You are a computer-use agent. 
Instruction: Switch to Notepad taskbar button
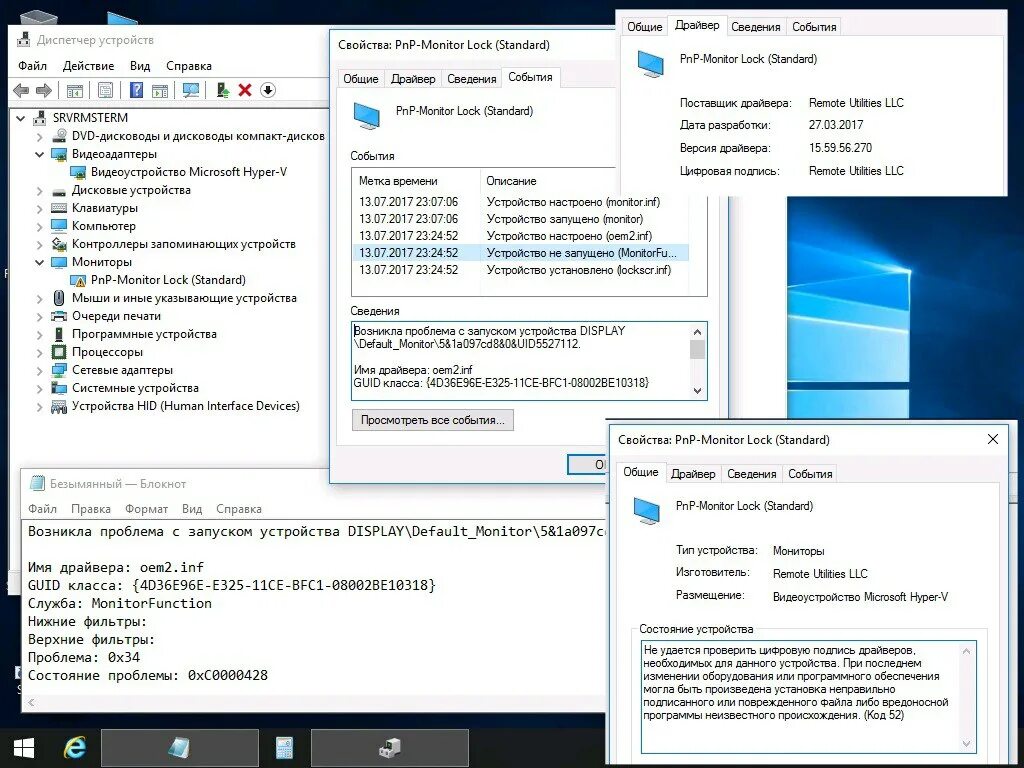tap(180, 748)
